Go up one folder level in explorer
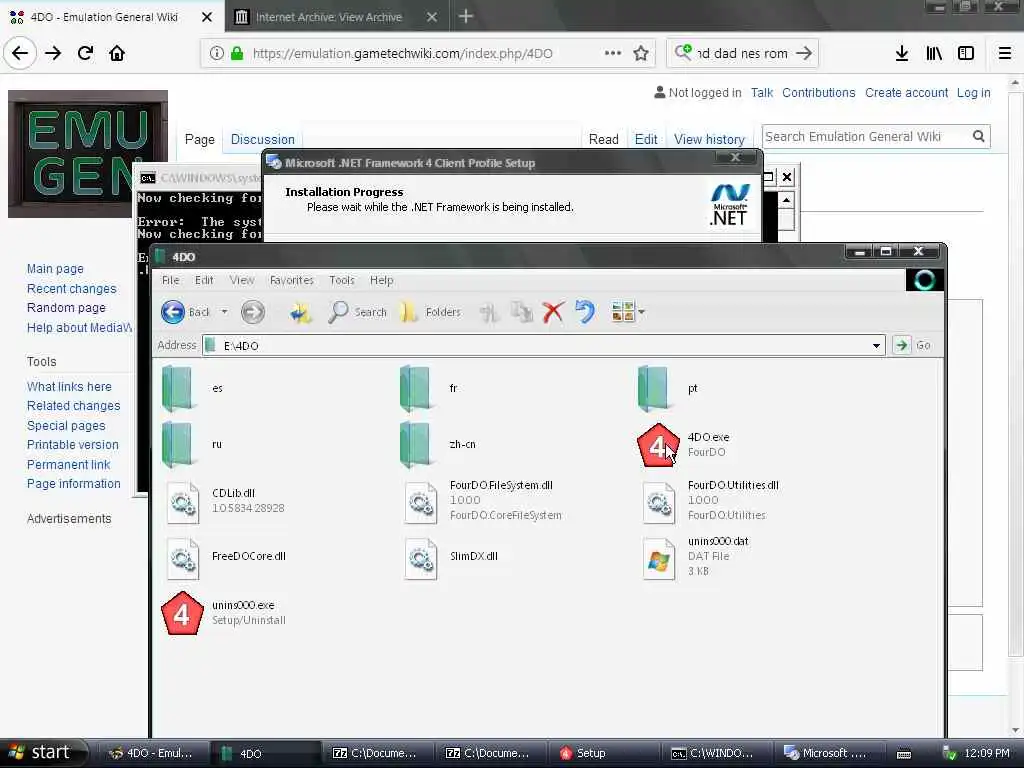The width and height of the screenshot is (1024, 768). tap(300, 312)
